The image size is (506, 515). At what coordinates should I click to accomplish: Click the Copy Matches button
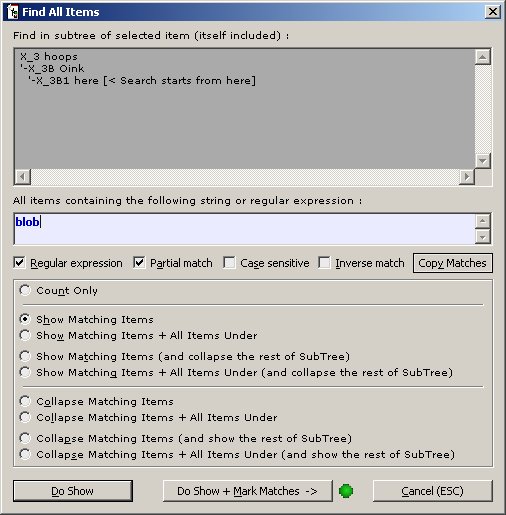click(x=452, y=263)
